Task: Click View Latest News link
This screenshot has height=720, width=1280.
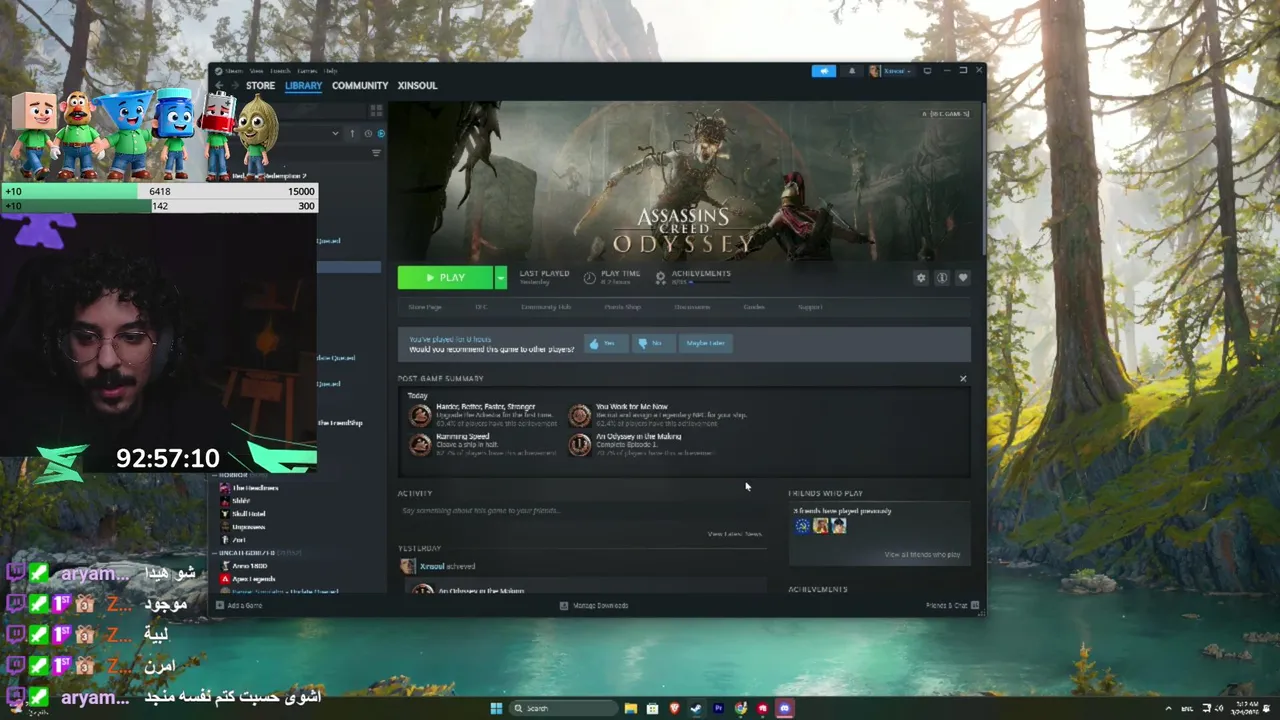Action: coord(735,534)
